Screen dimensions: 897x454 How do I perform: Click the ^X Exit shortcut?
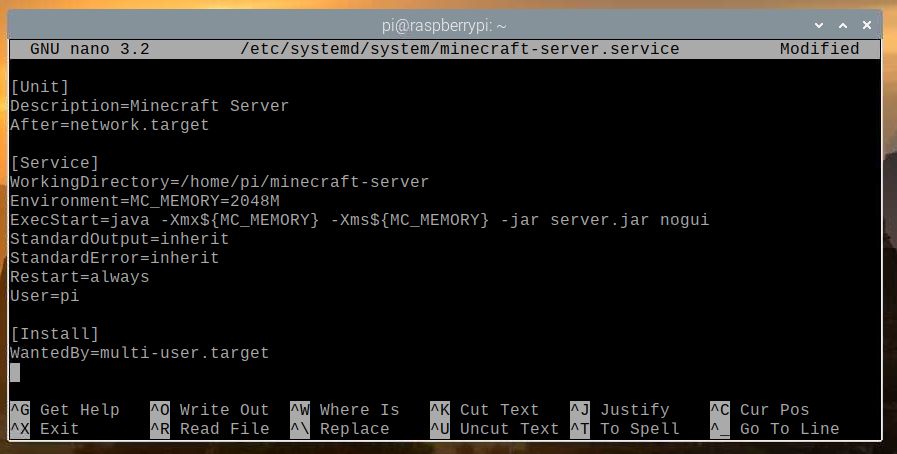(x=45, y=429)
